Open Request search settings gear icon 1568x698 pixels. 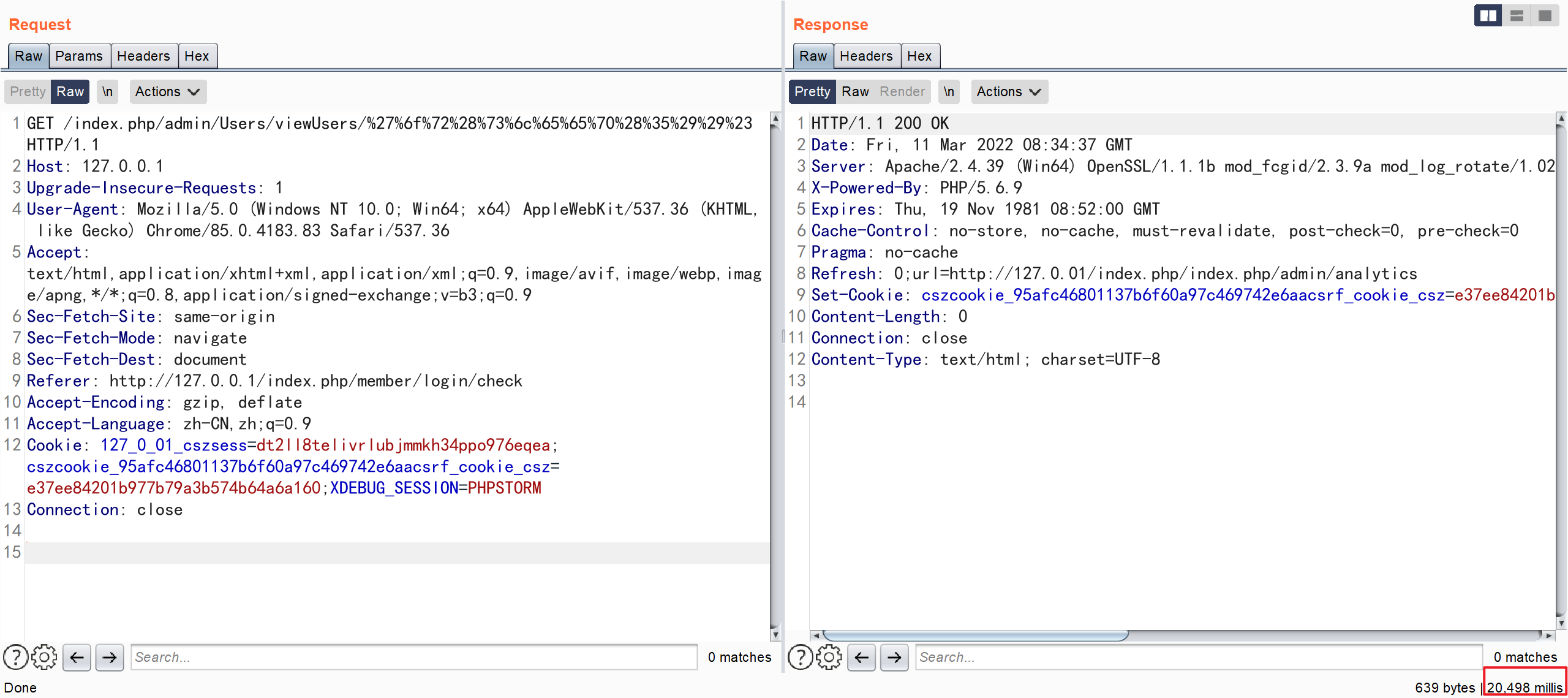(44, 657)
